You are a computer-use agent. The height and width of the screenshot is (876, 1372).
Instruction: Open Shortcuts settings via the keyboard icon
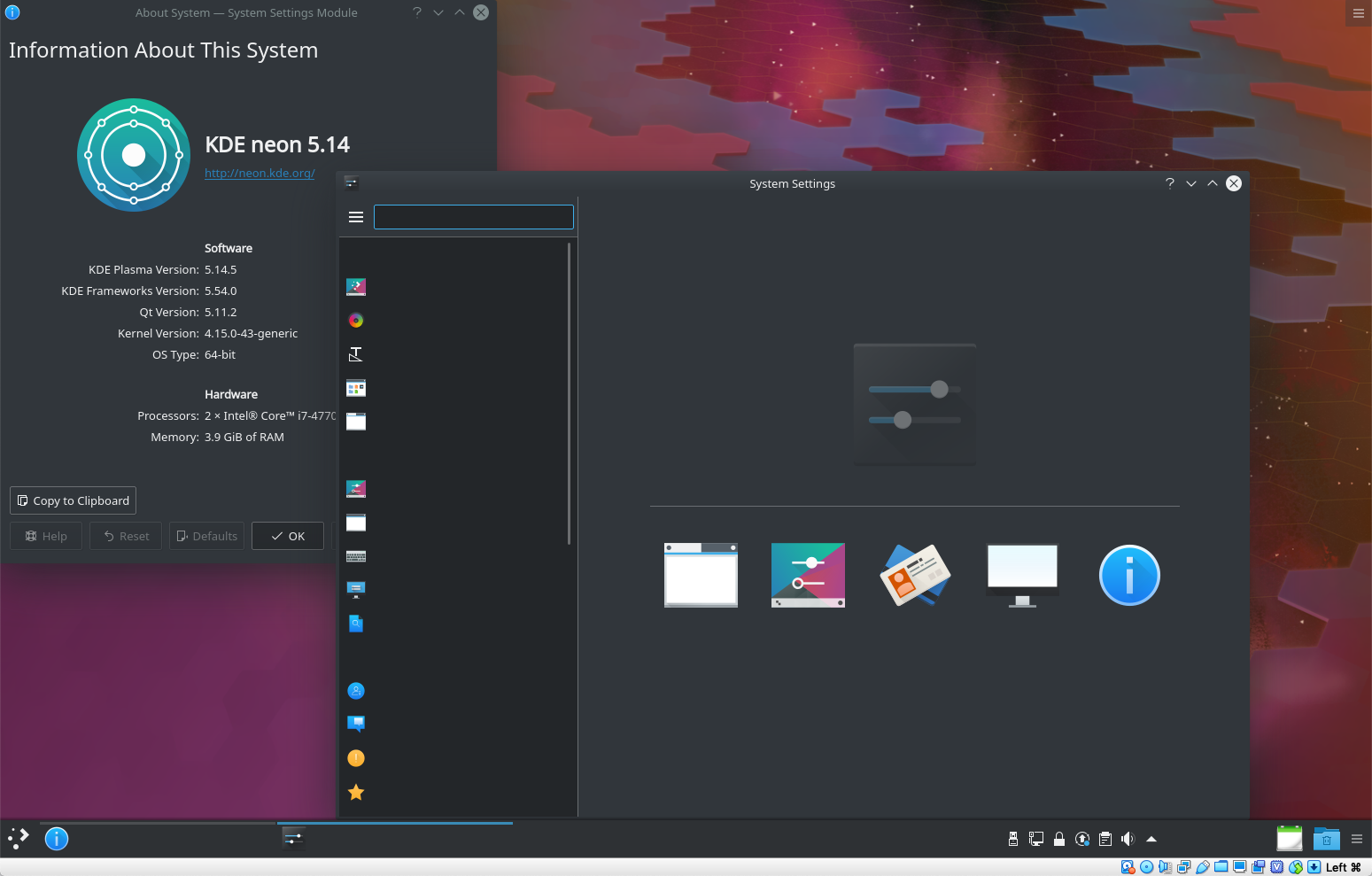click(356, 555)
